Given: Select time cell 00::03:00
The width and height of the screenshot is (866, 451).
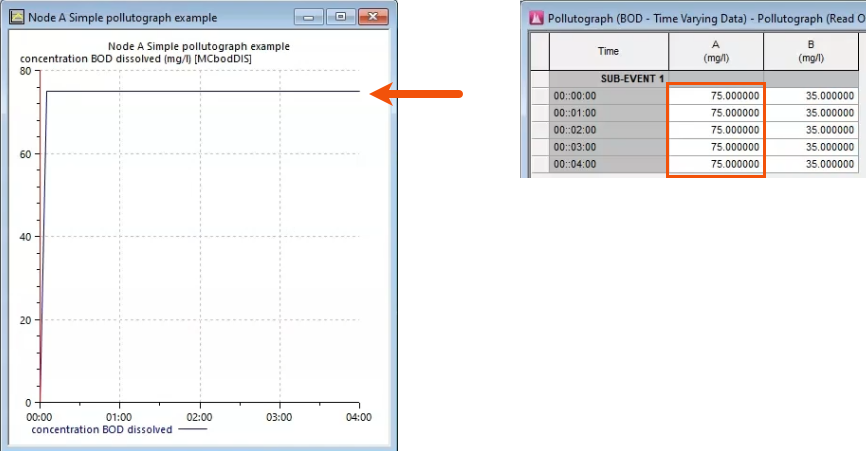Looking at the screenshot, I should 609,147.
